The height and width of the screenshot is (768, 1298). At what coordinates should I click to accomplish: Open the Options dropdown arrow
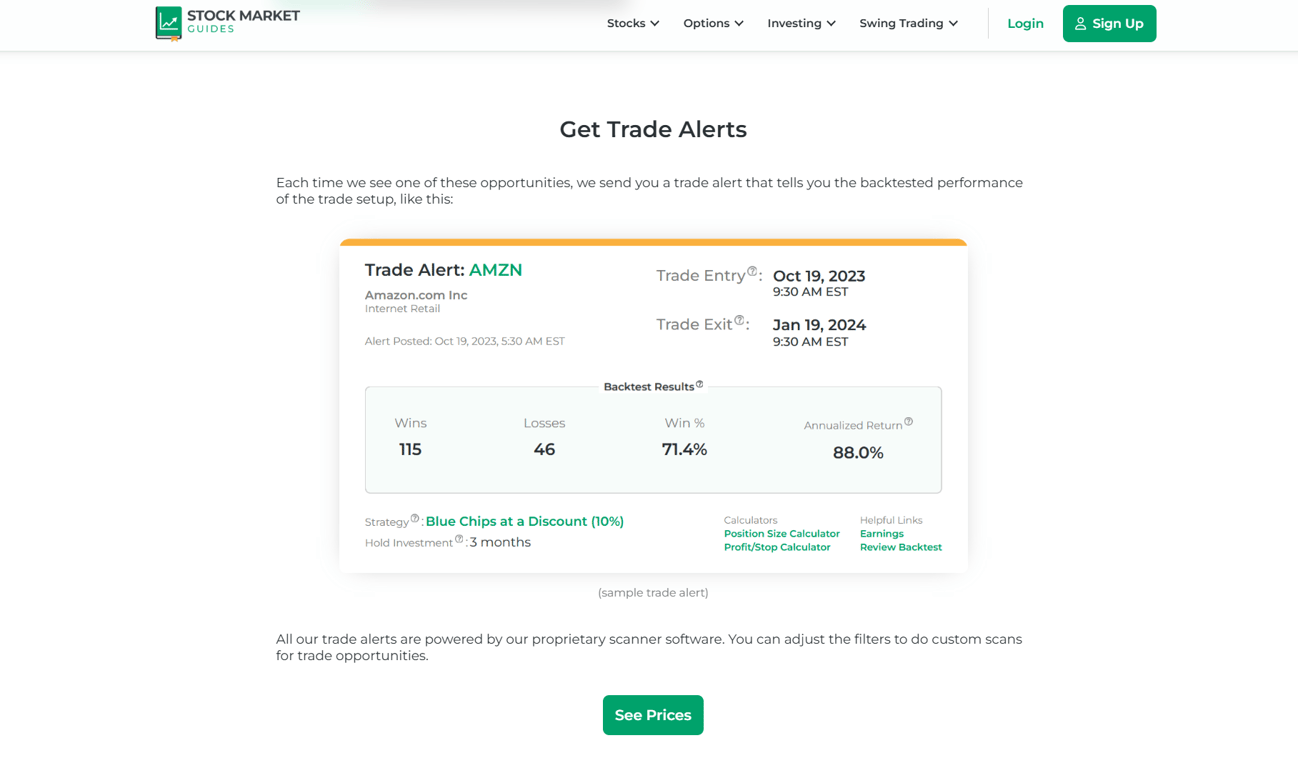tap(738, 23)
